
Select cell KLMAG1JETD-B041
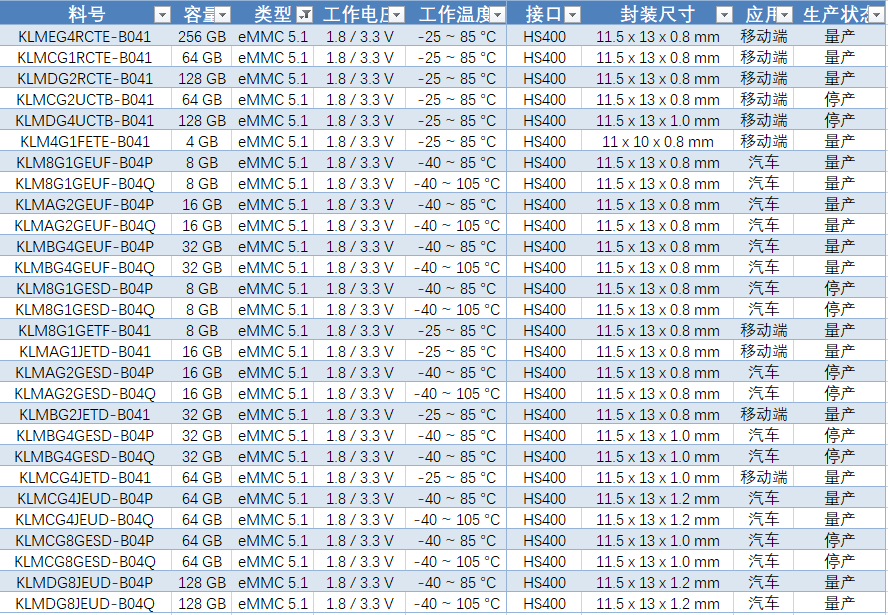(x=85, y=352)
